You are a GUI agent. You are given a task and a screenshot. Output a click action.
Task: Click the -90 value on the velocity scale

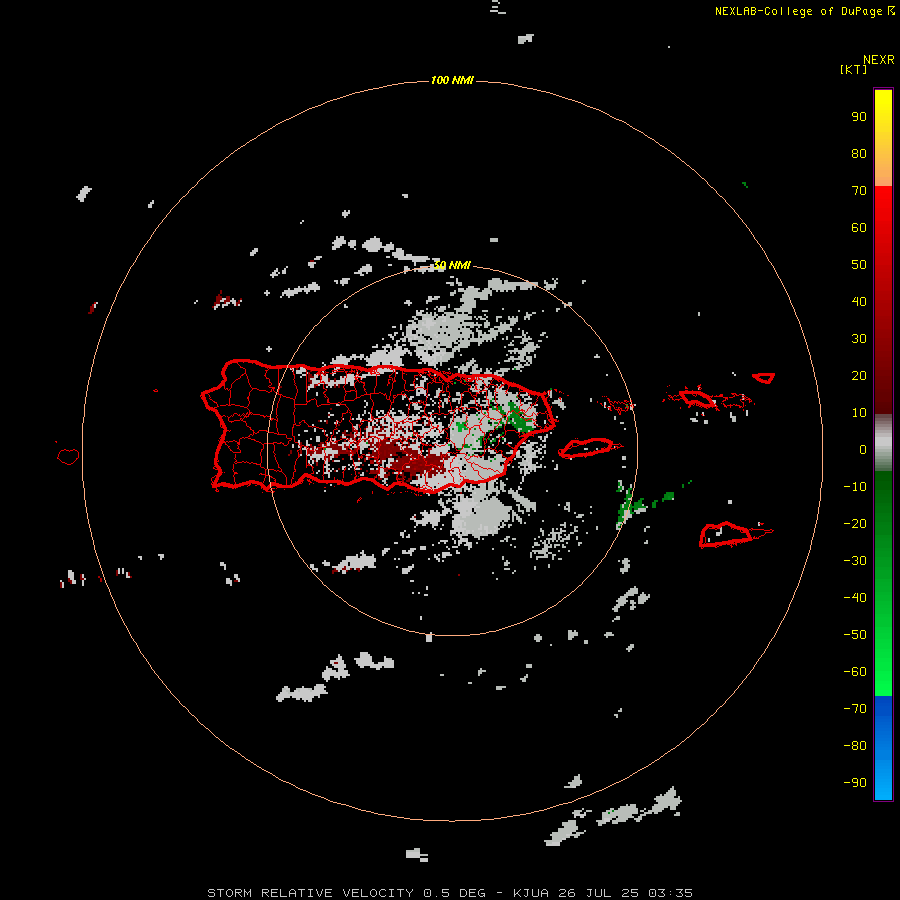click(855, 783)
